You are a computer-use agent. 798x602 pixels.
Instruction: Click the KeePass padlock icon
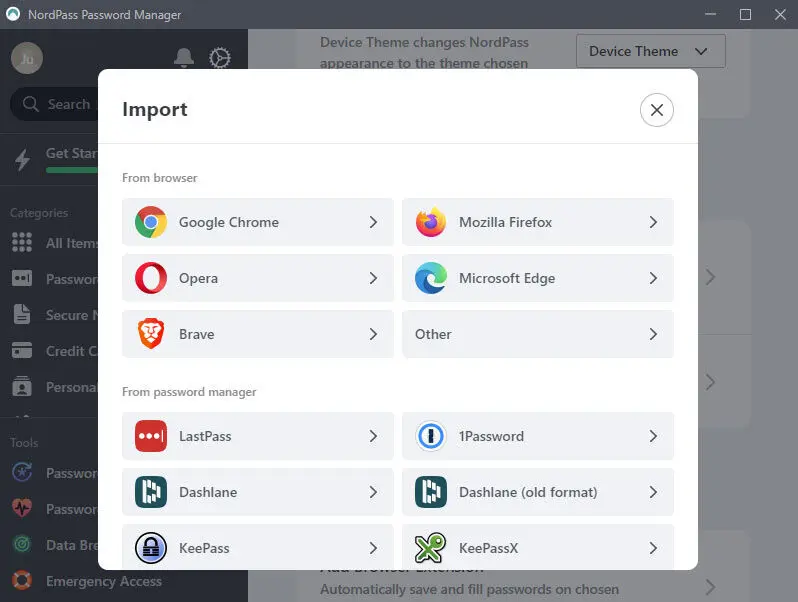pyautogui.click(x=151, y=548)
